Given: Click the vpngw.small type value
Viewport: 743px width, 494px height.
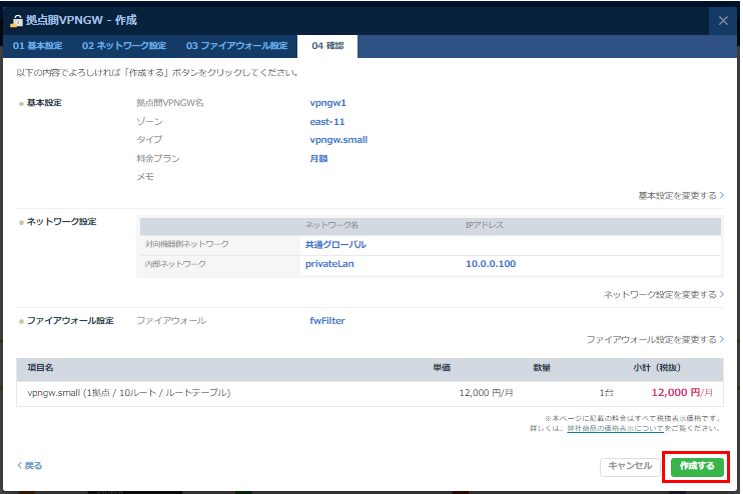Looking at the screenshot, I should pos(338,140).
